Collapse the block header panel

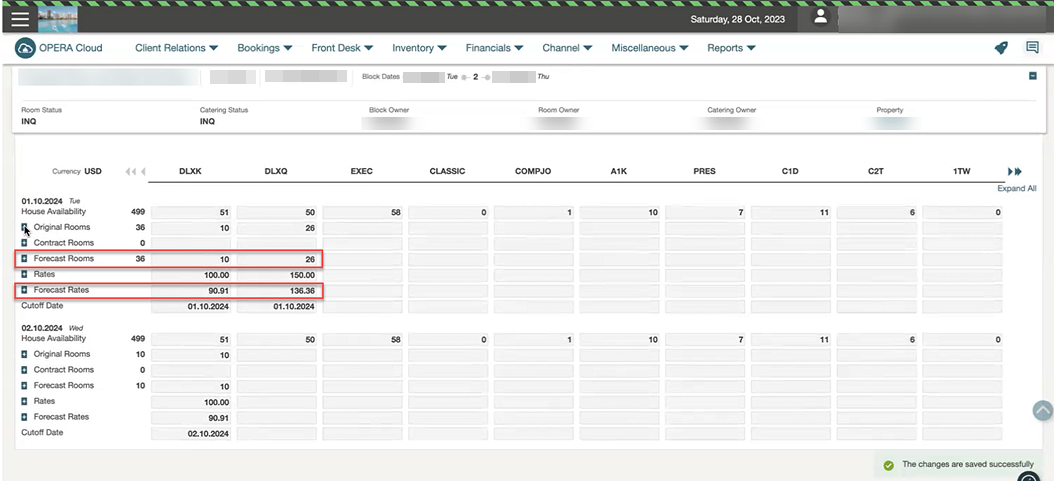click(x=1032, y=77)
